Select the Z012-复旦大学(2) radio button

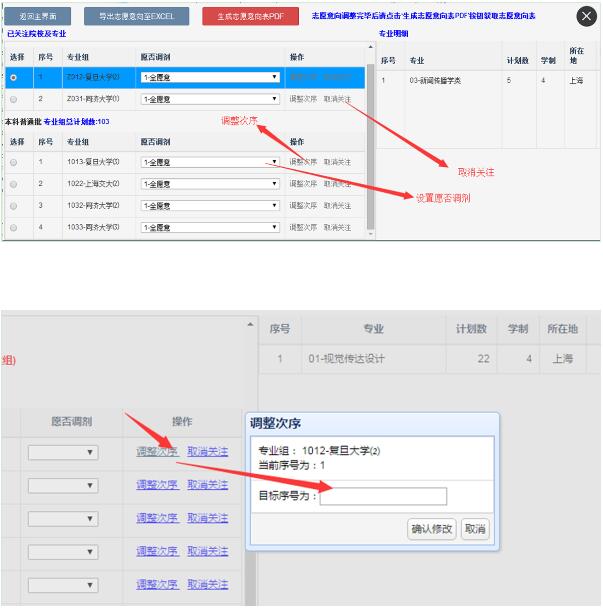(x=14, y=78)
